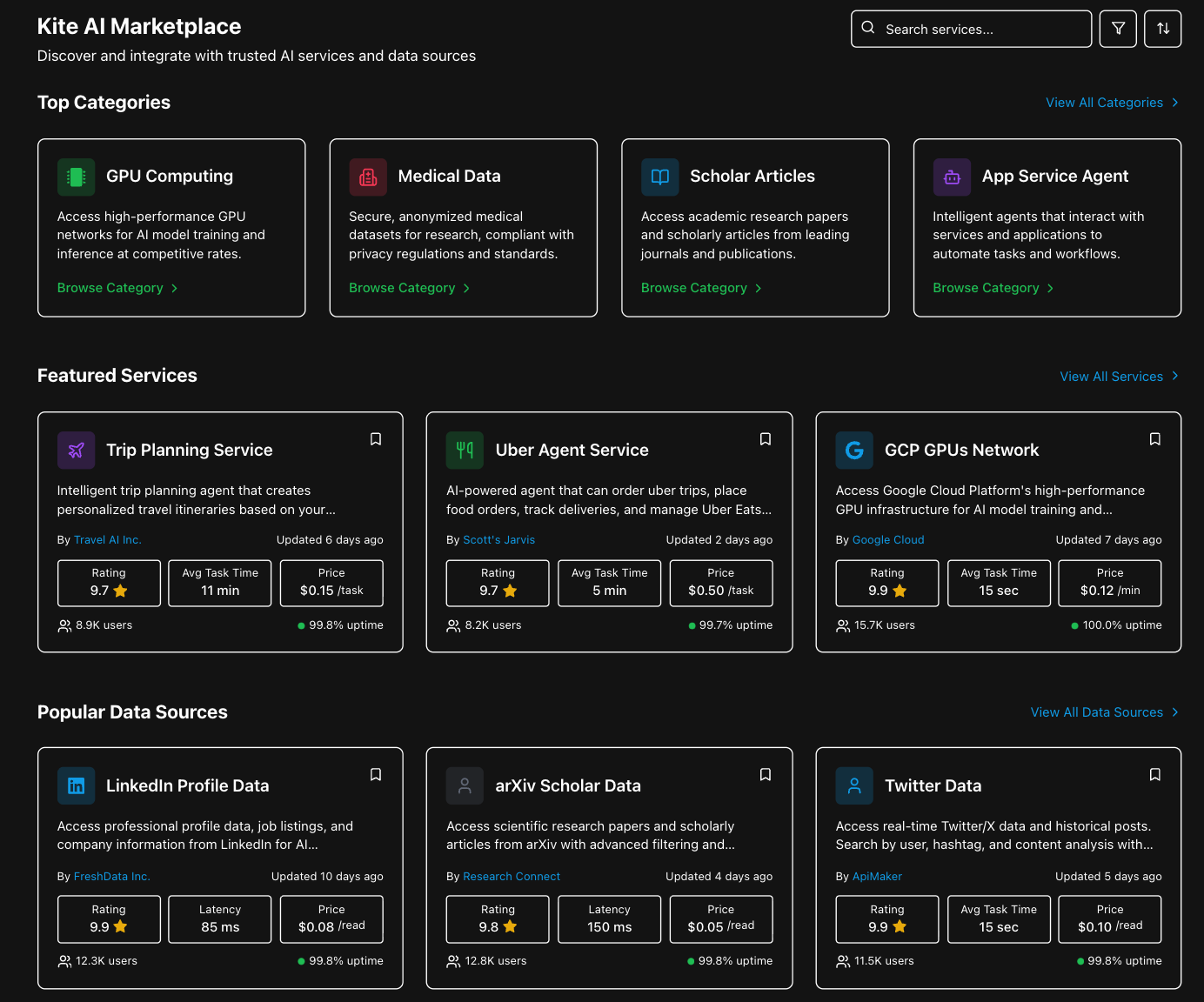Click the Scholar Articles book icon
The height and width of the screenshot is (1002, 1204).
coord(660,177)
